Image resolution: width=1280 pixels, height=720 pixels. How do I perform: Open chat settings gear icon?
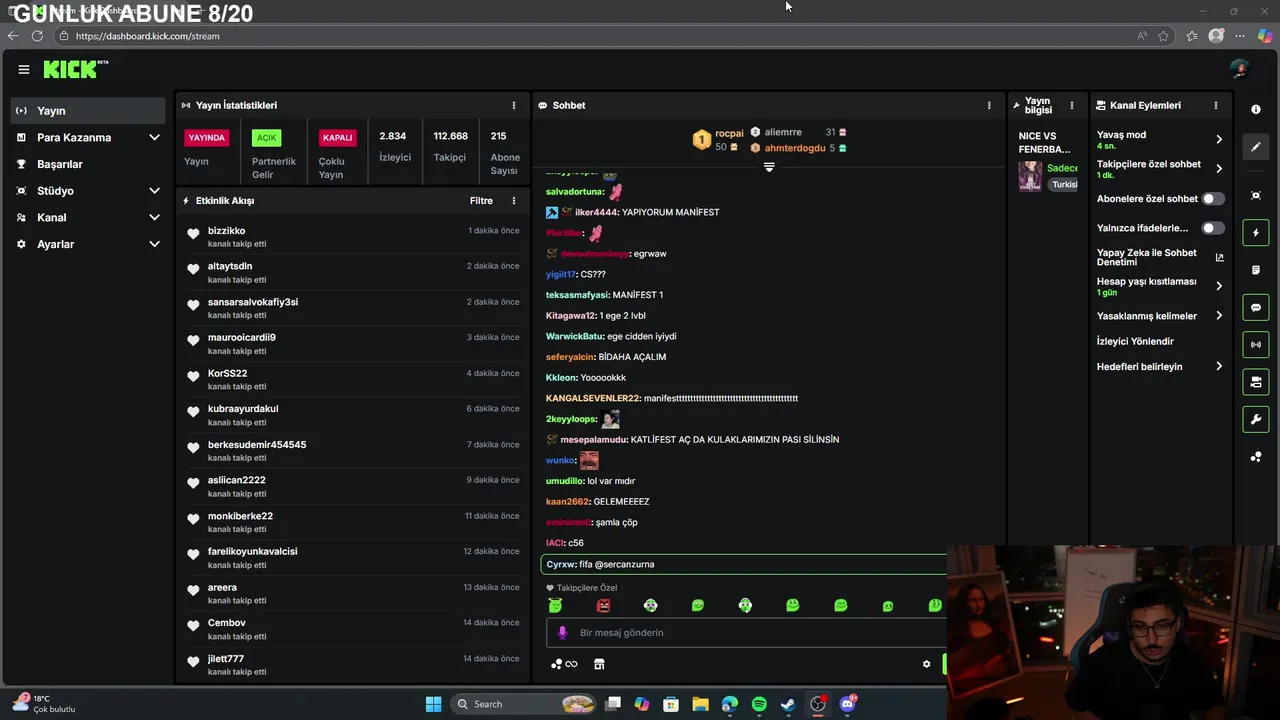(926, 664)
